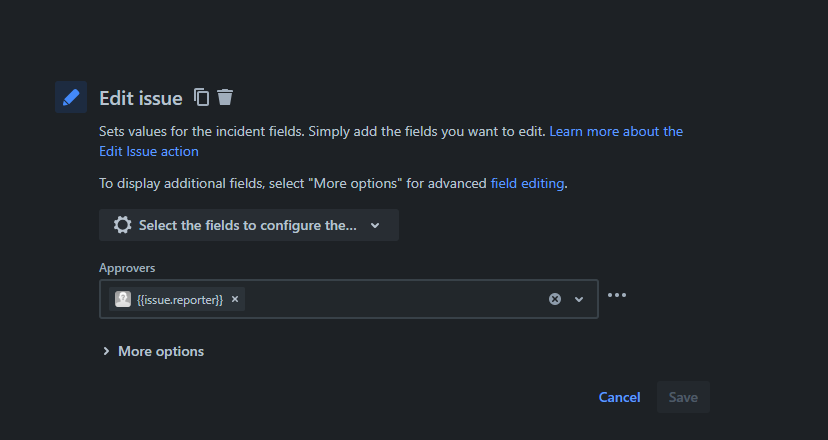The image size is (828, 440).
Task: Remove the {{issue.reporter}} chip with its ×
Action: pos(235,299)
